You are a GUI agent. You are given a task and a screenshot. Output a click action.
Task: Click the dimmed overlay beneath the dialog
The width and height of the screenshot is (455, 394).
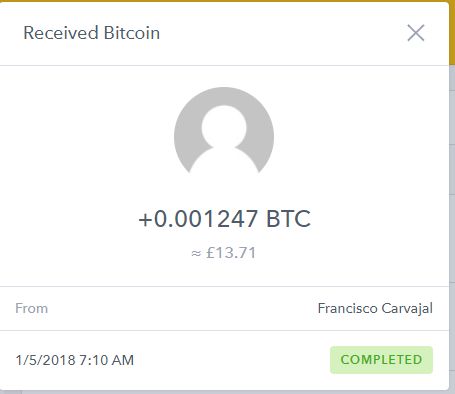click(x=227, y=392)
